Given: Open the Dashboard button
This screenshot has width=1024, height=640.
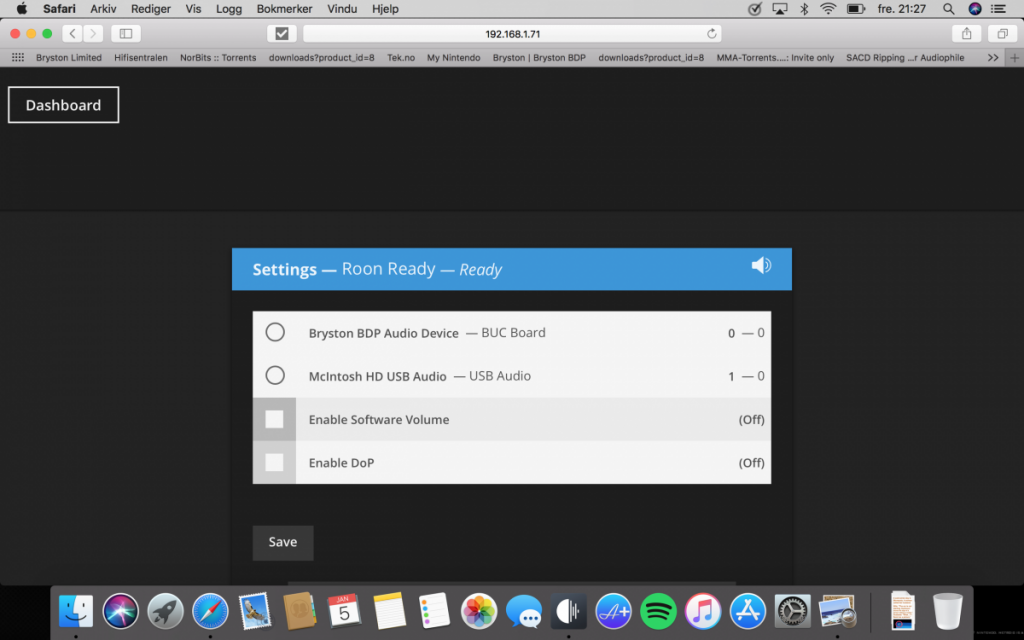Looking at the screenshot, I should pyautogui.click(x=63, y=104).
